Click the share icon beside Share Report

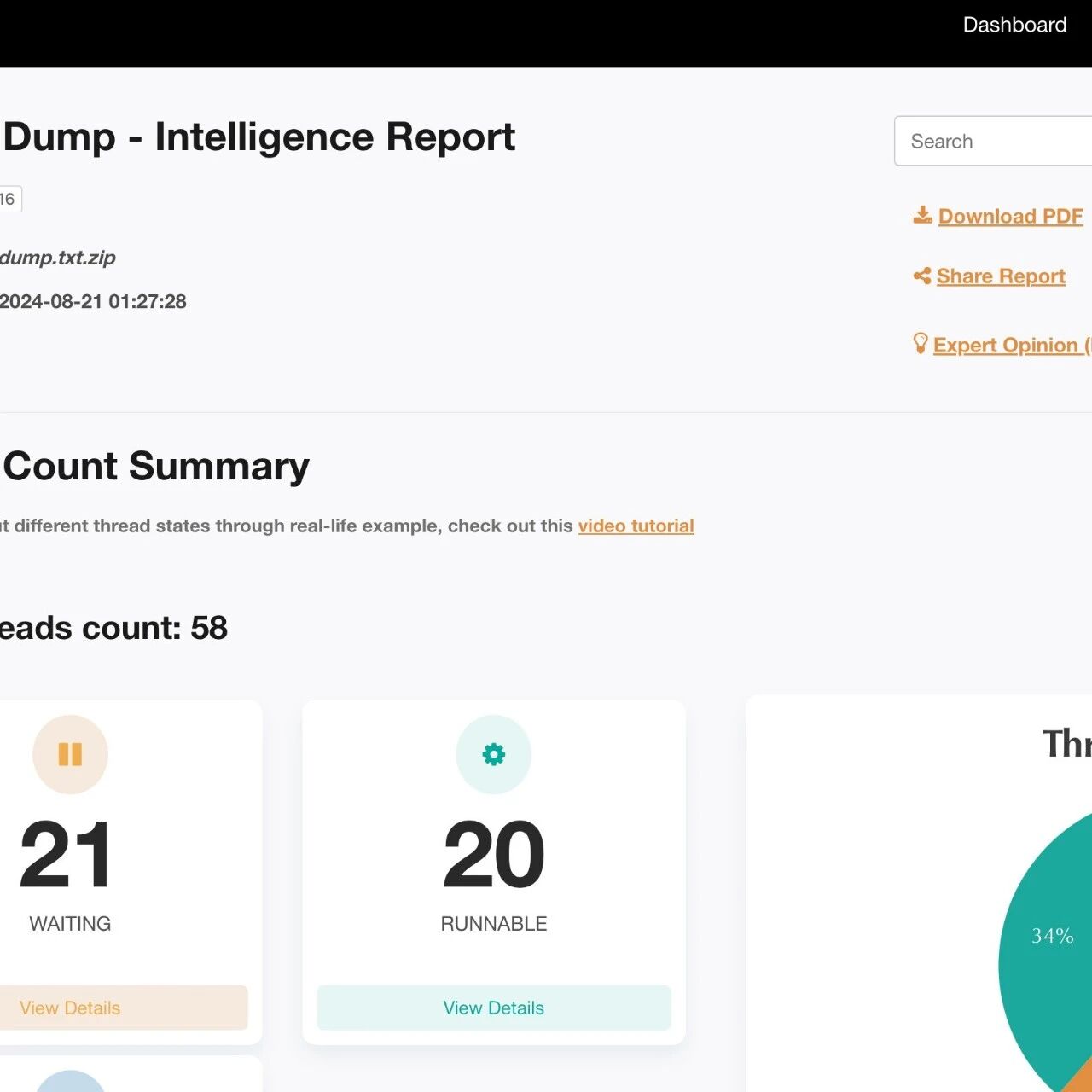921,276
